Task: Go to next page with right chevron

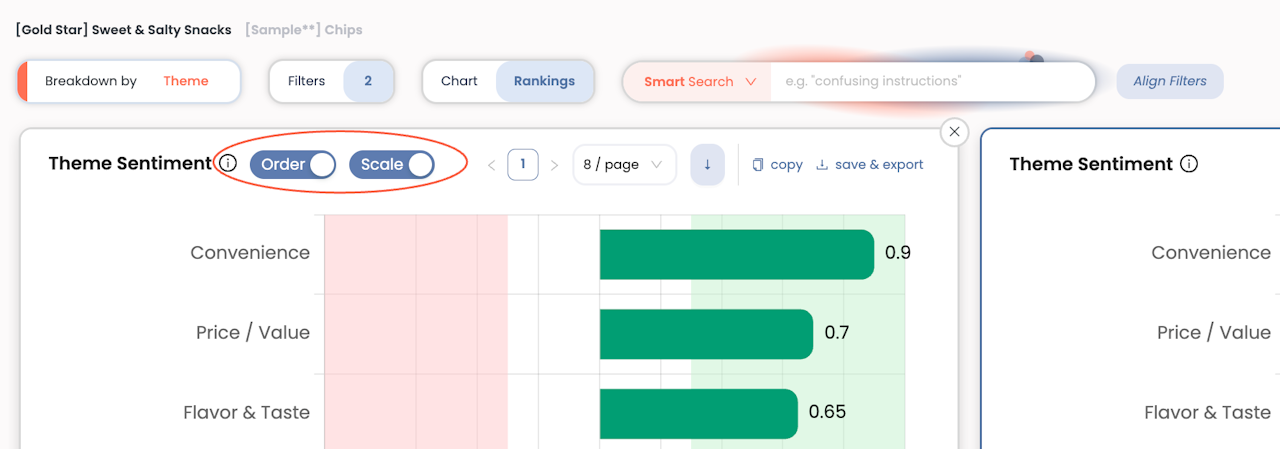Action: pos(554,165)
